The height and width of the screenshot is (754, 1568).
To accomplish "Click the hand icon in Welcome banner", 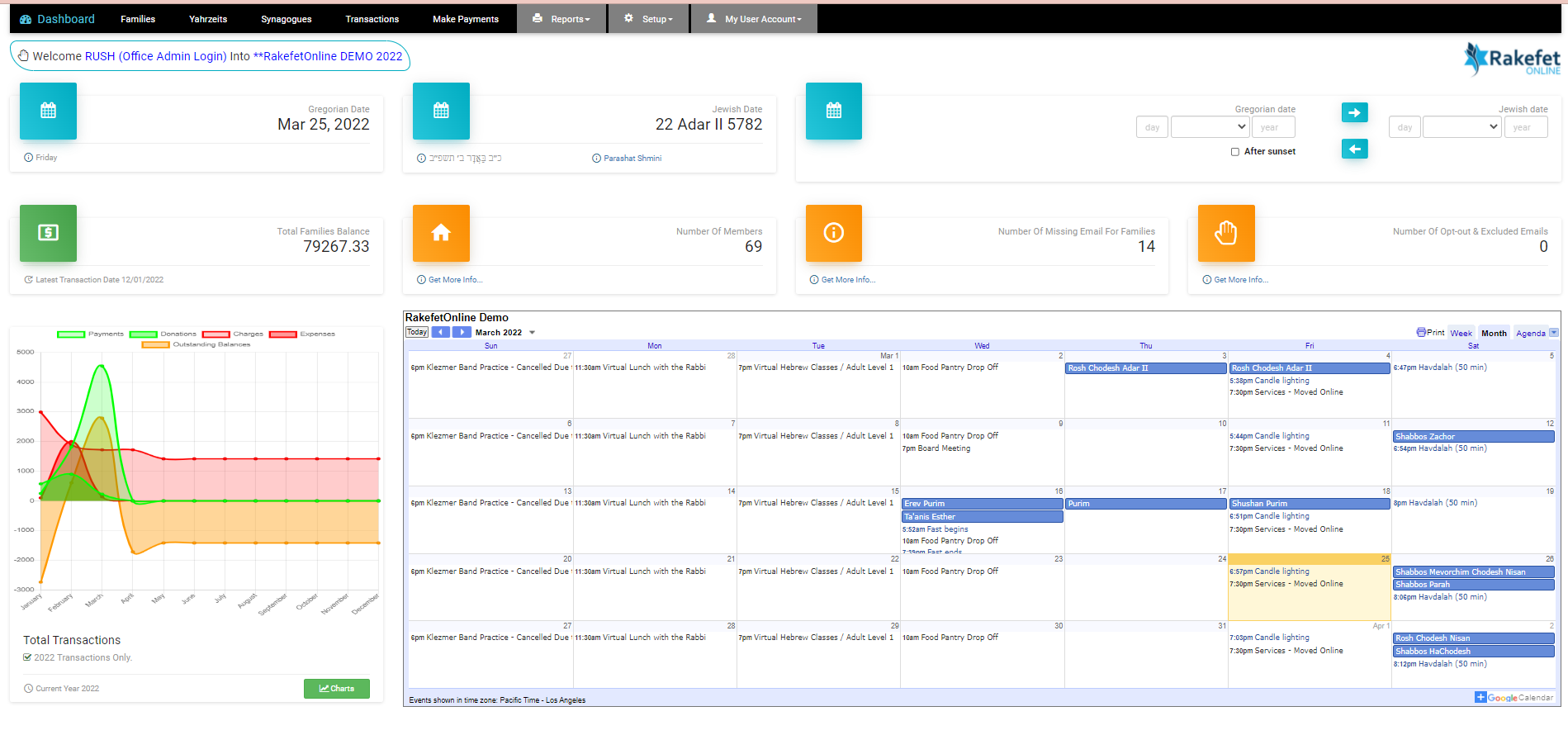I will [24, 56].
